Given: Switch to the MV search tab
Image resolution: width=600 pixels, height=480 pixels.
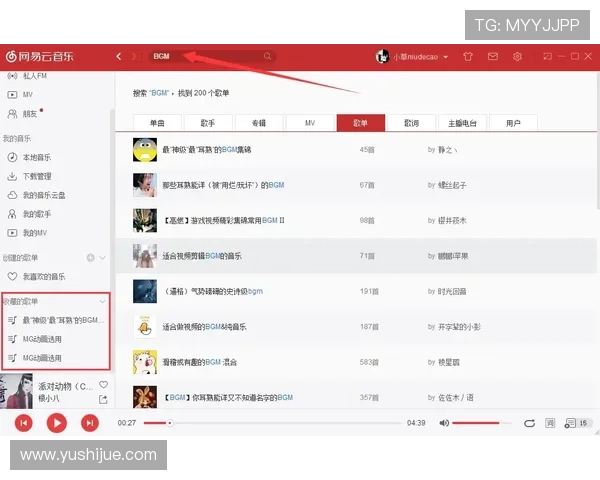Looking at the screenshot, I should click(310, 123).
